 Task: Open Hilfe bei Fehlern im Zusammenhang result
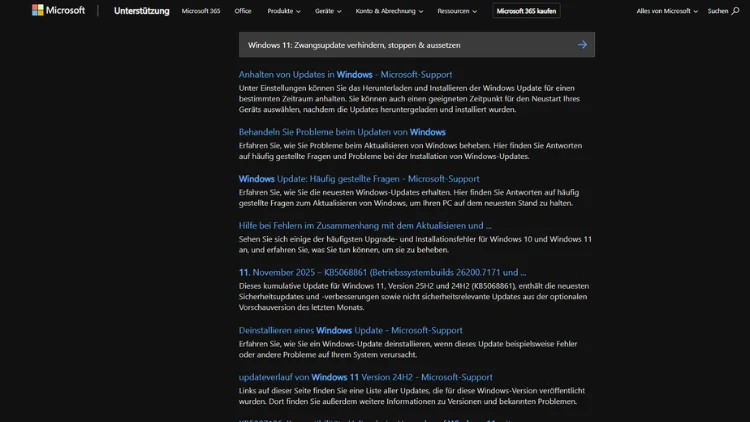click(365, 225)
